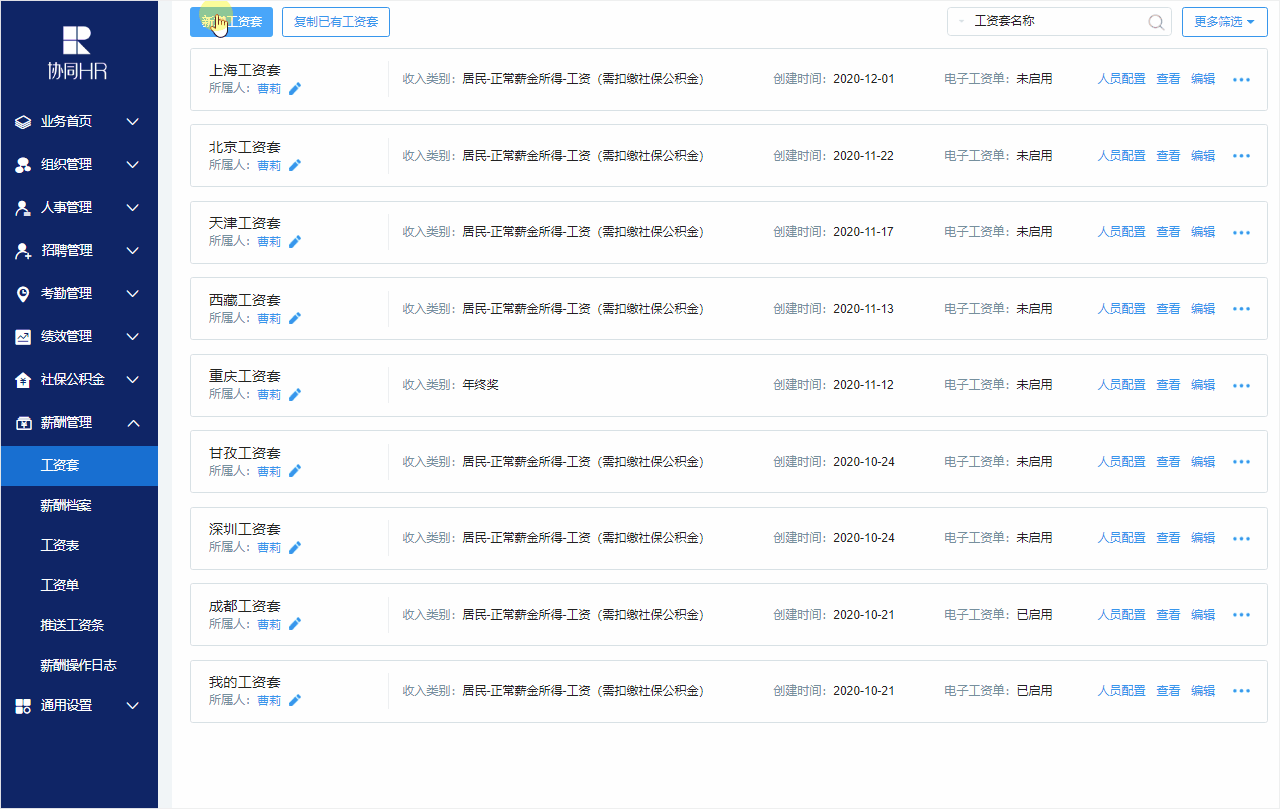Click creation date 2020-11-13
The width and height of the screenshot is (1280, 809).
(863, 309)
